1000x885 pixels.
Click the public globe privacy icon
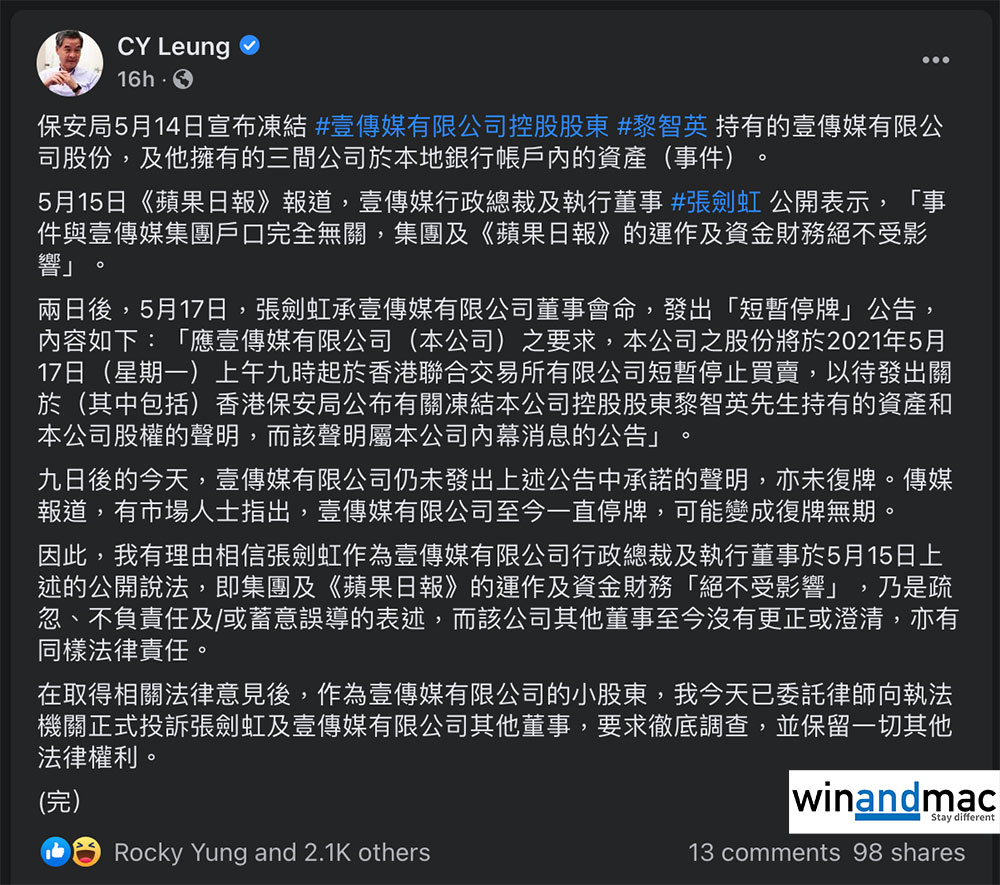(x=183, y=79)
